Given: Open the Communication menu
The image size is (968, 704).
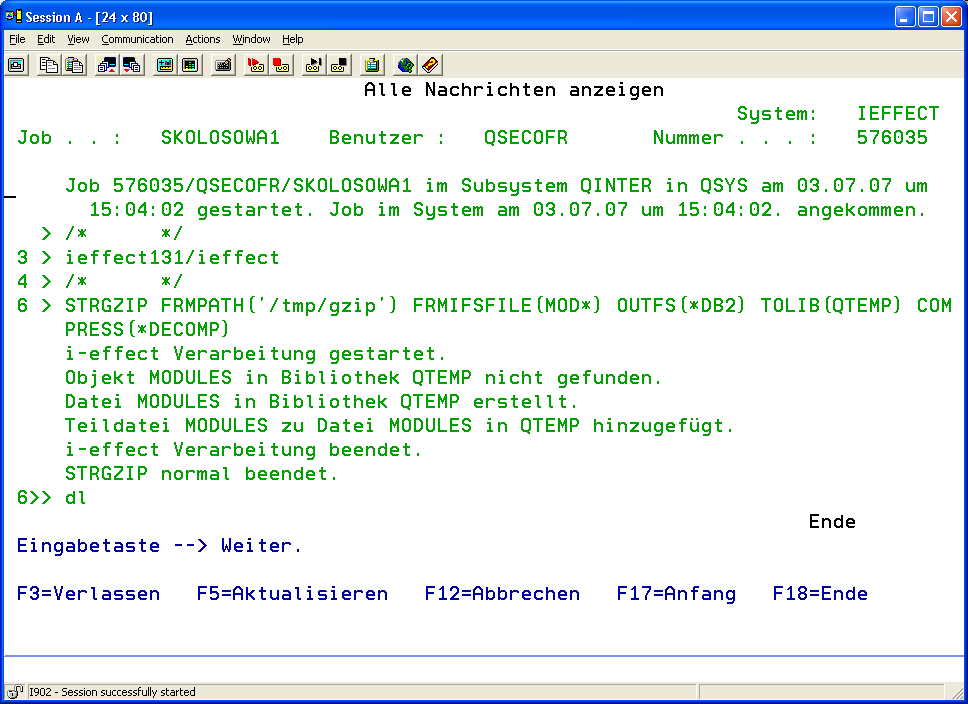Looking at the screenshot, I should tap(137, 39).
